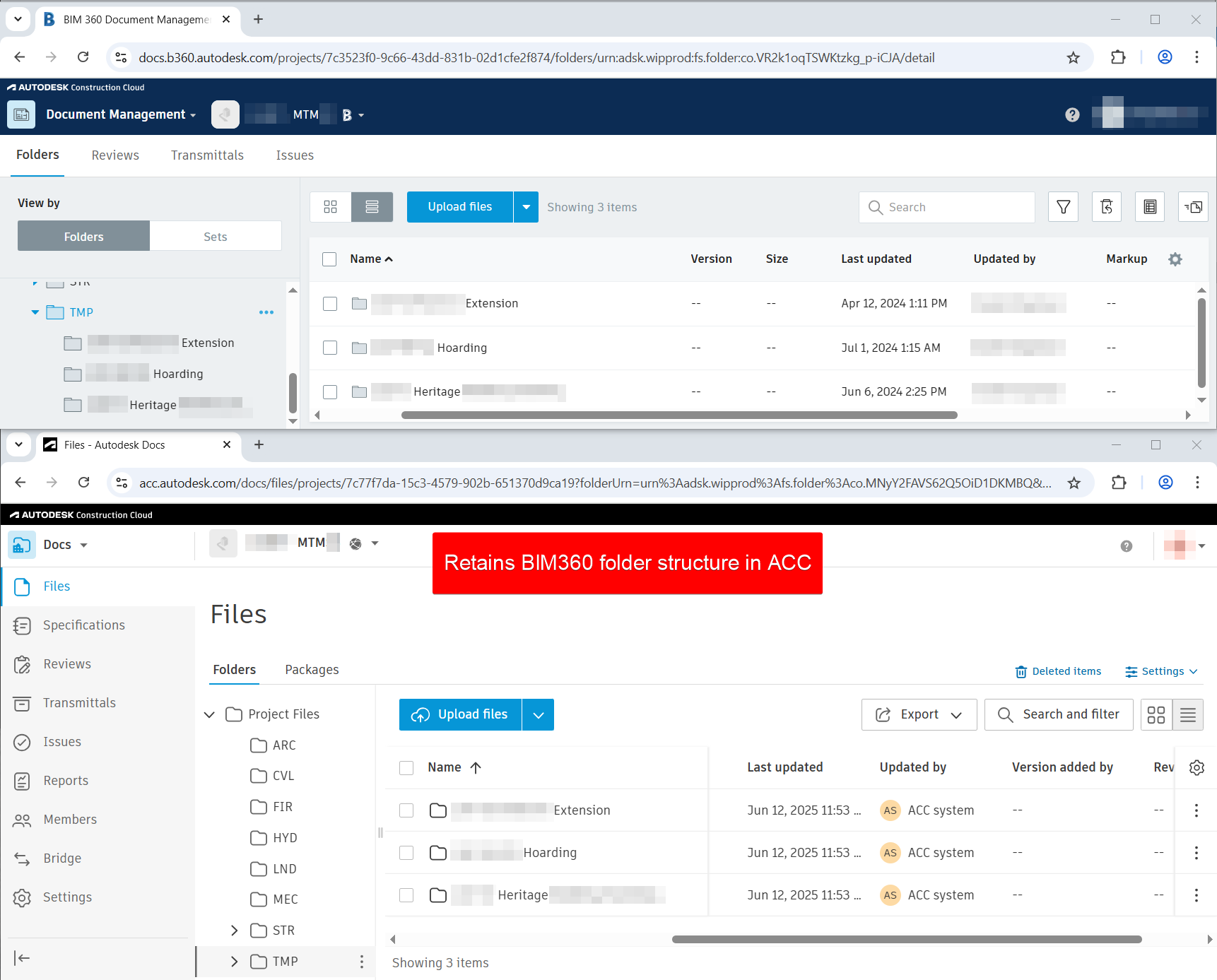Reload the BIM 360 browser page
This screenshot has width=1217, height=980.
pyautogui.click(x=83, y=57)
